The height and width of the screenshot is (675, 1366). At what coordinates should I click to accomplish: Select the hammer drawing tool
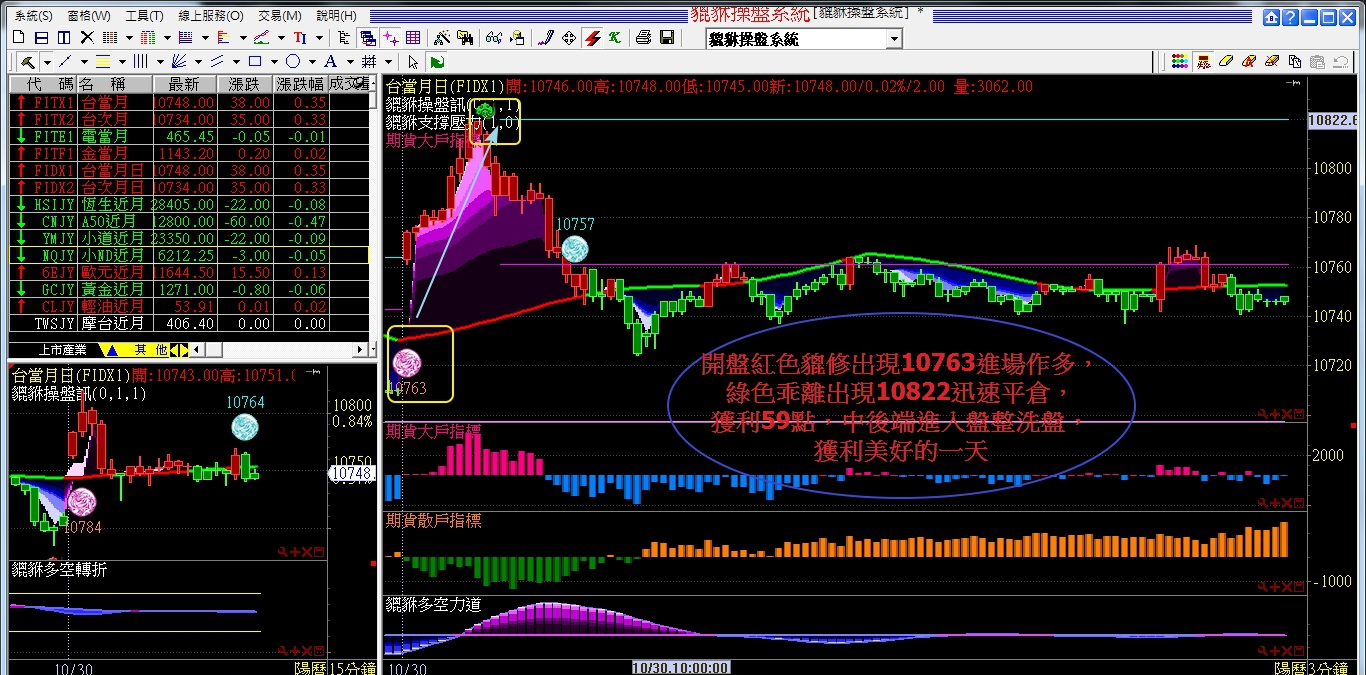coord(28,62)
